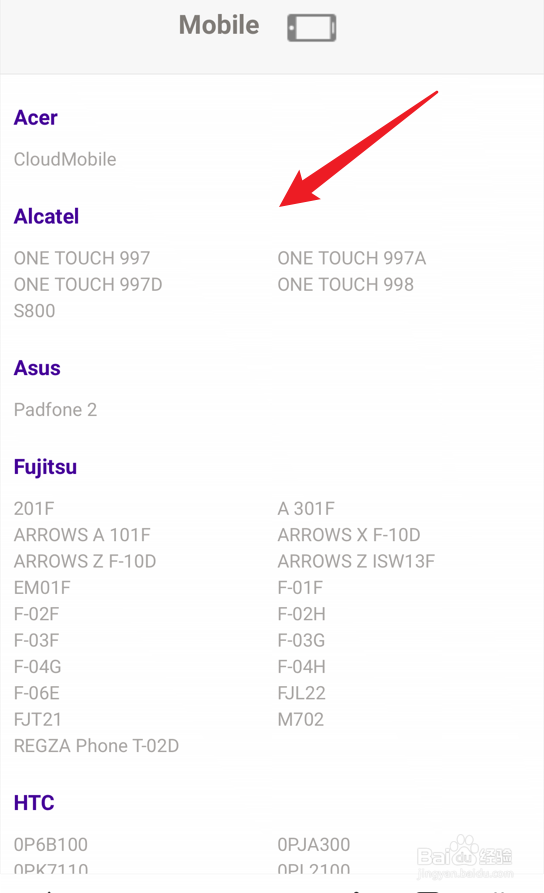Viewport: 544px width, 893px height.
Task: Open the Alcatel brand heading
Action: 46,216
